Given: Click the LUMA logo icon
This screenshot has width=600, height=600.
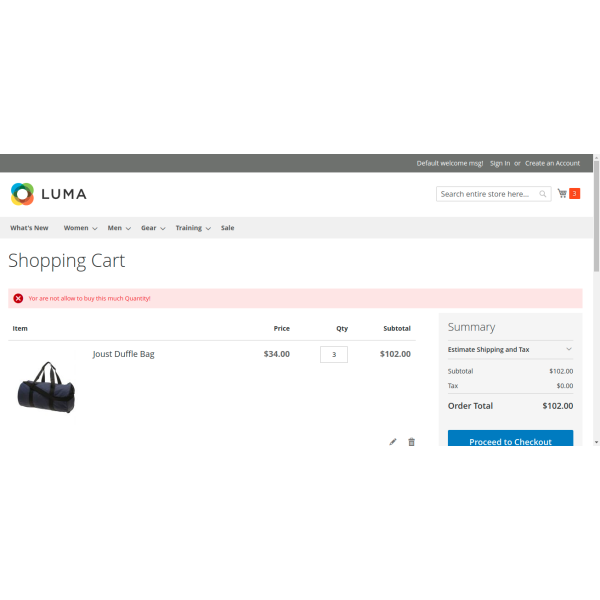Looking at the screenshot, I should [x=22, y=194].
